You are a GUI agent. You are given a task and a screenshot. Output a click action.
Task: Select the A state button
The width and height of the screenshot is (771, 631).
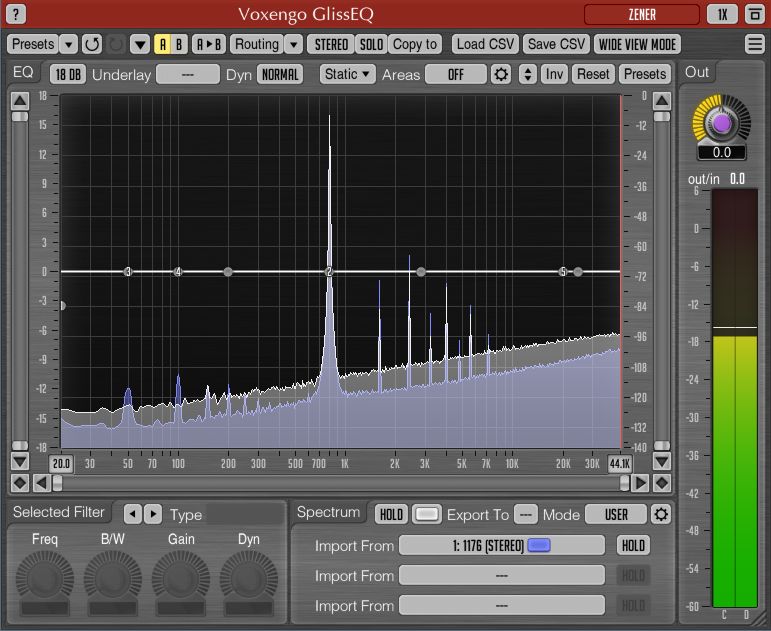[x=163, y=44]
